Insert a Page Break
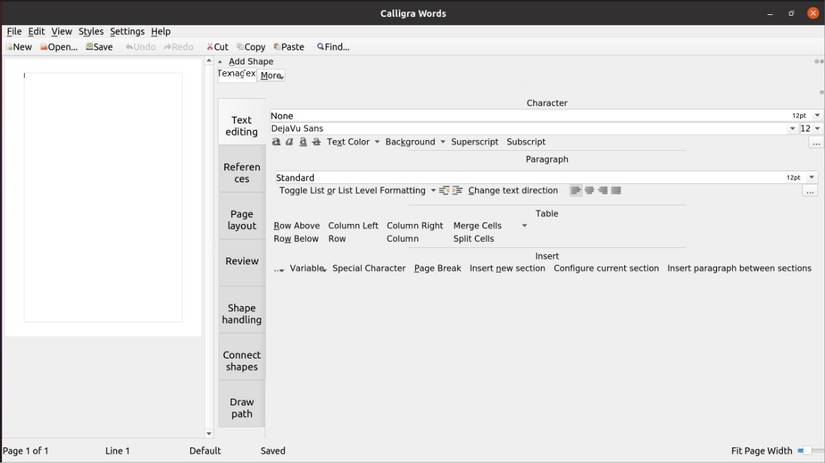 [x=438, y=268]
